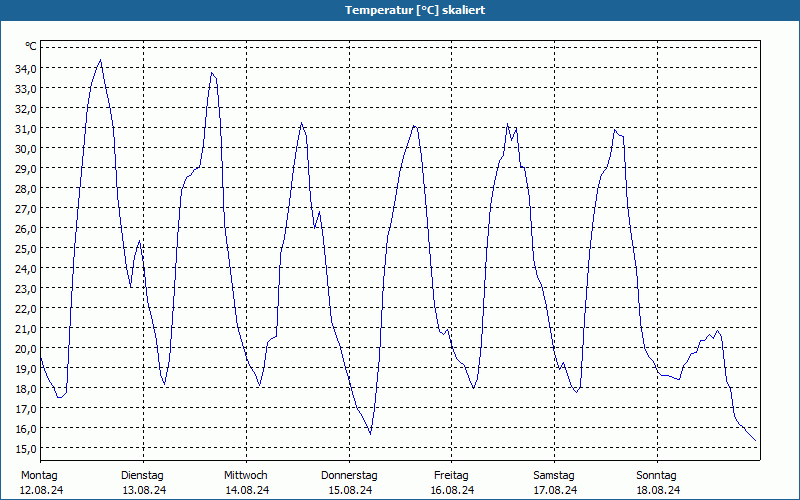Select the 33,0 y-axis label
Screen dimensions: 800x500
(26, 88)
